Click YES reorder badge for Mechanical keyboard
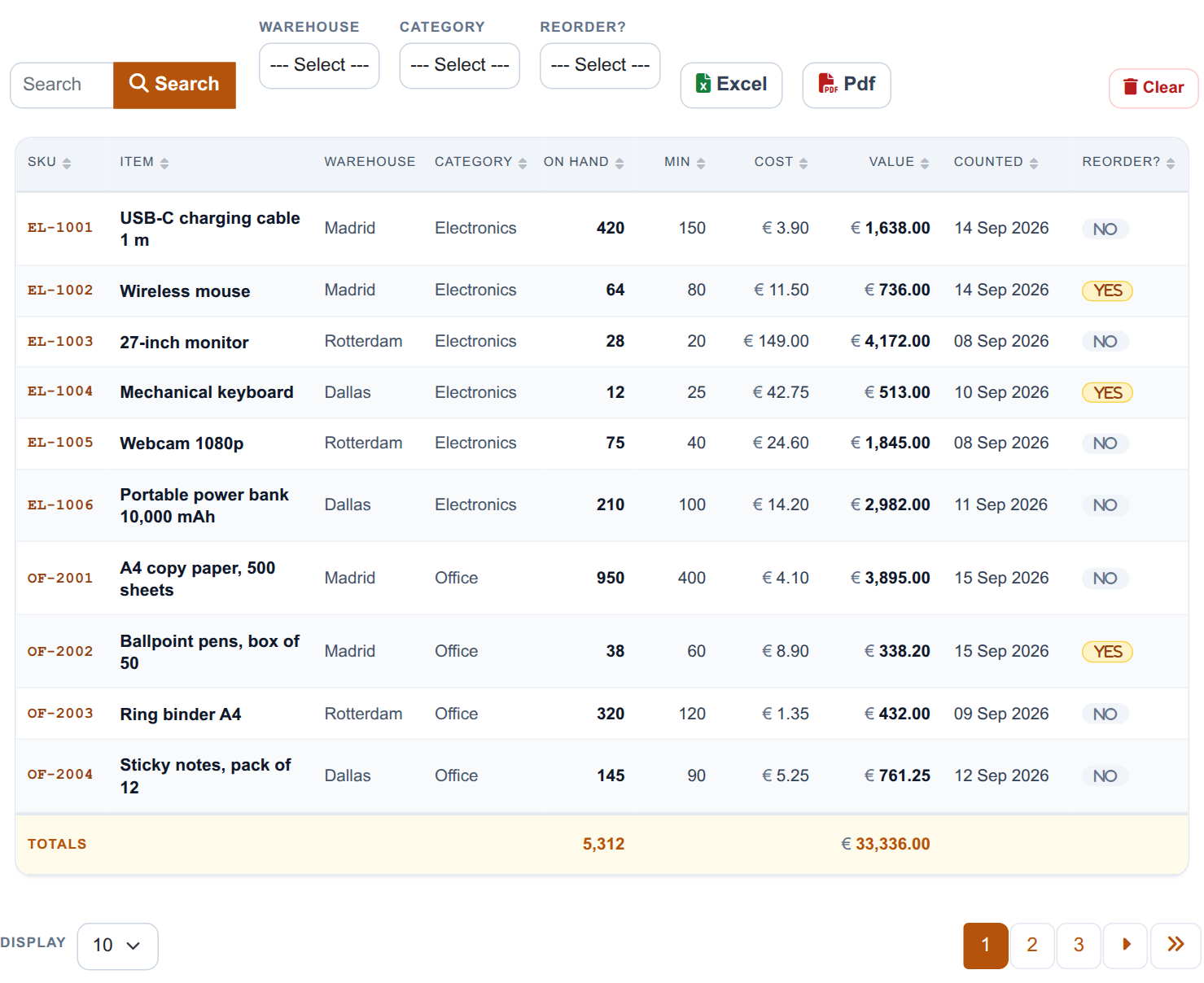Viewport: 1204px width, 983px height. (x=1107, y=393)
